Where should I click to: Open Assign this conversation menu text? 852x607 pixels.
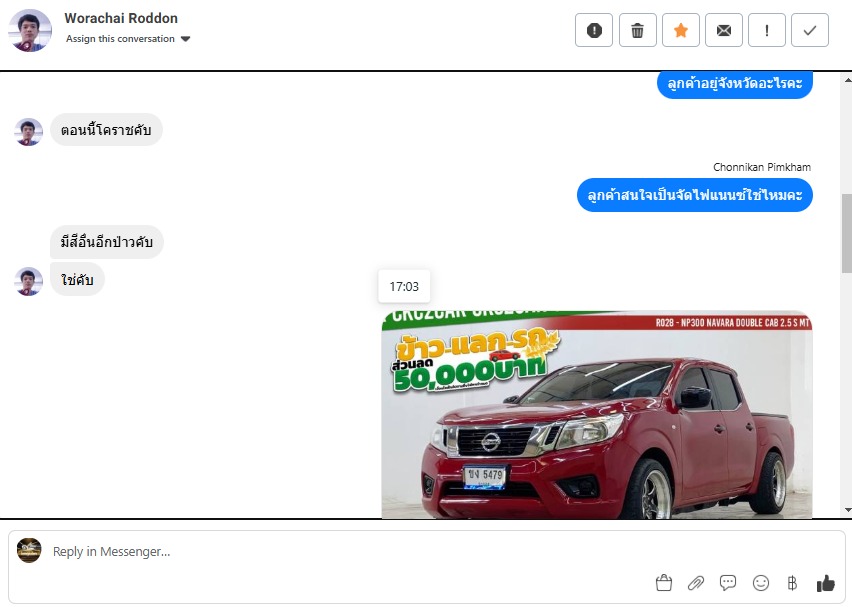click(120, 39)
